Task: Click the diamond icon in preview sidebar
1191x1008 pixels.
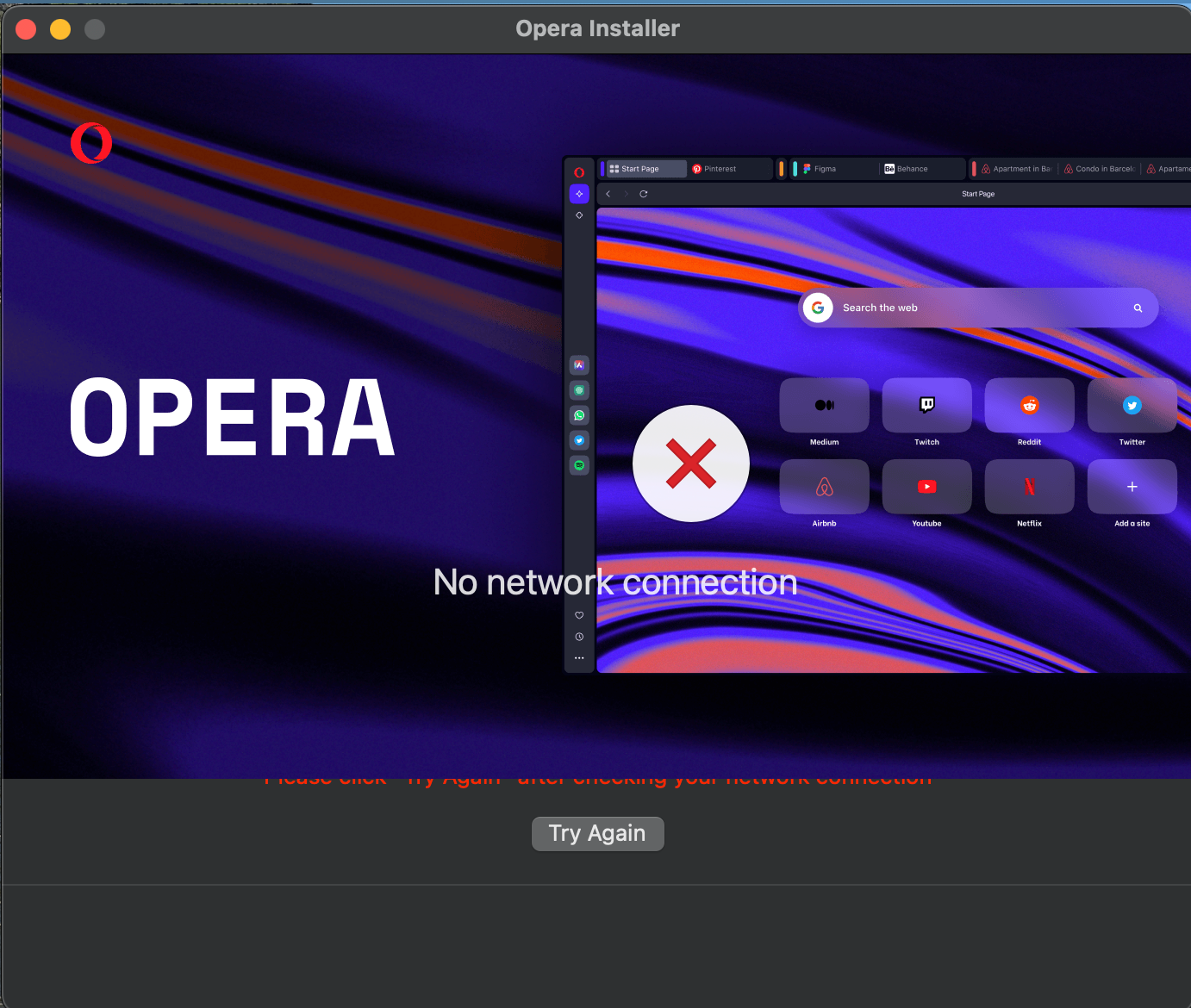Action: (579, 215)
